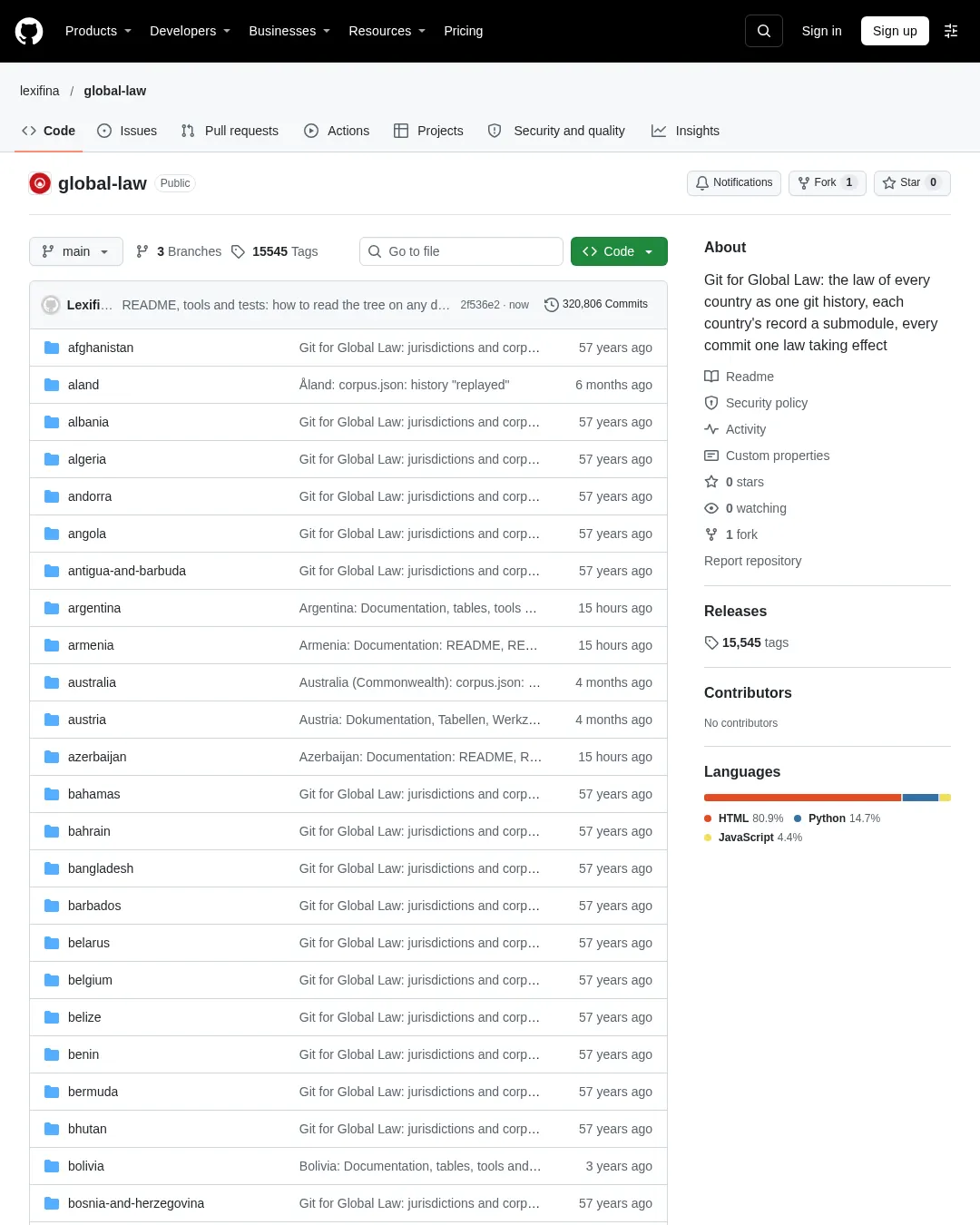The width and height of the screenshot is (980, 1225).
Task: Click the Insights graph icon in the repo tabs
Action: point(659,131)
